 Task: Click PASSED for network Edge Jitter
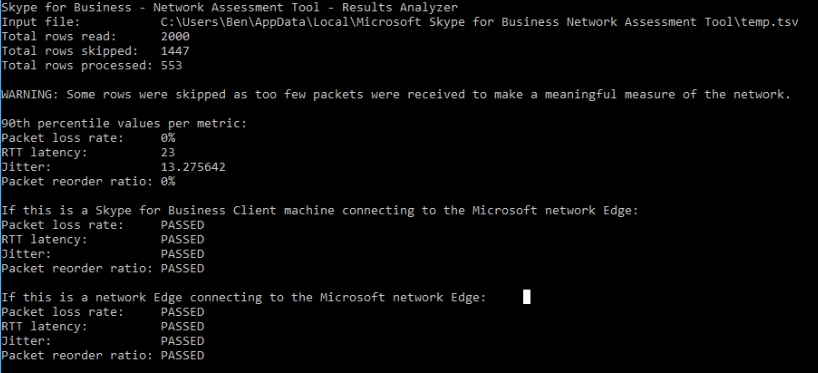pyautogui.click(x=183, y=341)
